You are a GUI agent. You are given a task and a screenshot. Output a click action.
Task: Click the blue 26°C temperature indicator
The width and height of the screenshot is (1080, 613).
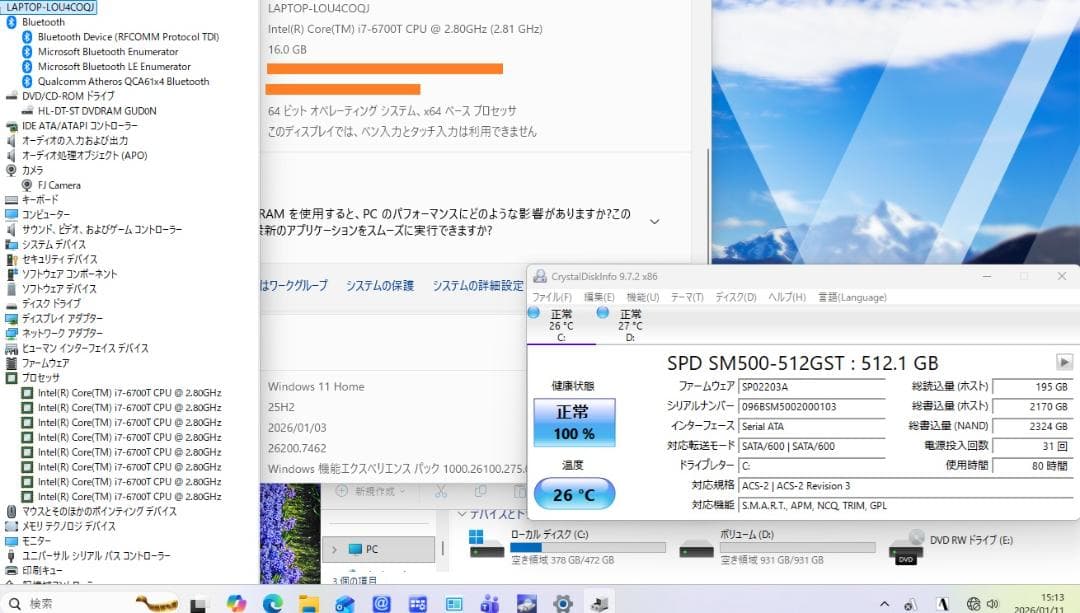tap(574, 493)
